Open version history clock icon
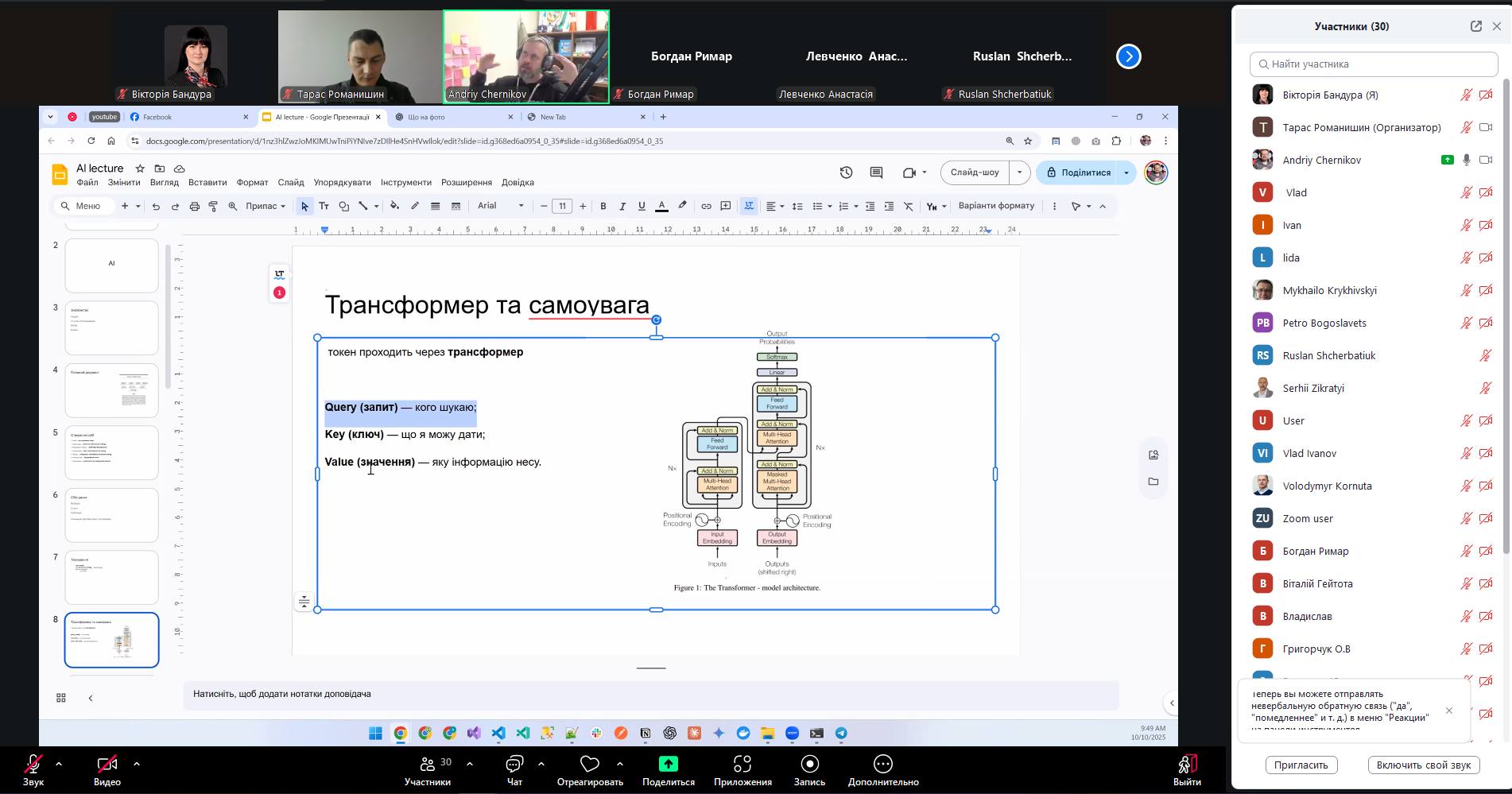 846,172
